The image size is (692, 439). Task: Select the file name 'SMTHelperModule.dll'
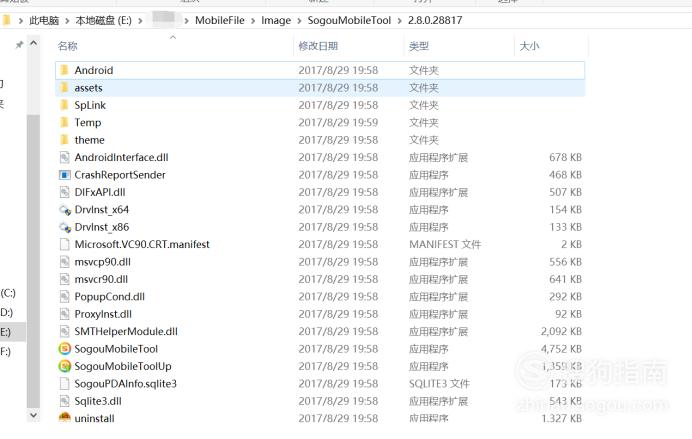[126, 331]
